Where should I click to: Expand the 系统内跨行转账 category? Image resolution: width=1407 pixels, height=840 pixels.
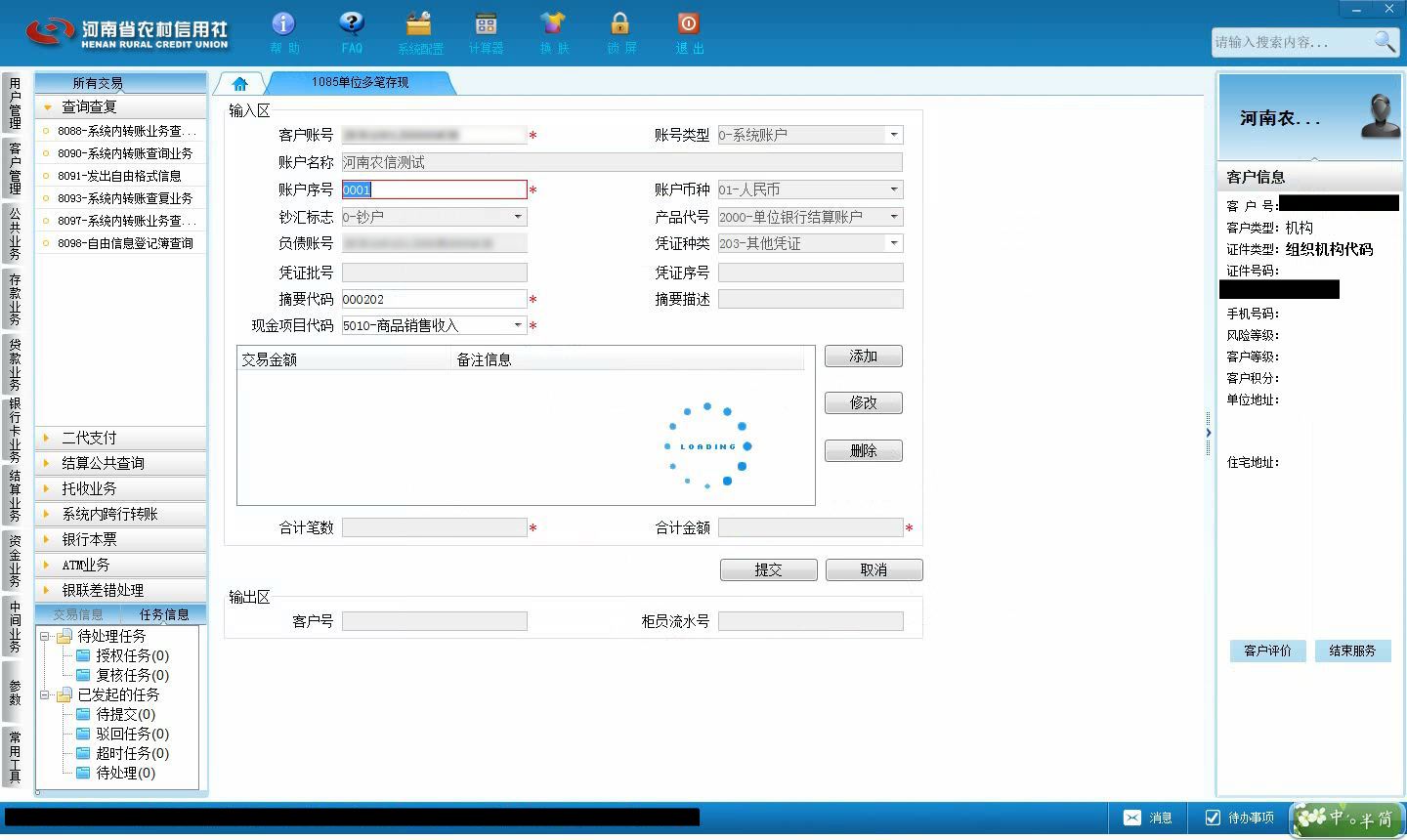[121, 514]
